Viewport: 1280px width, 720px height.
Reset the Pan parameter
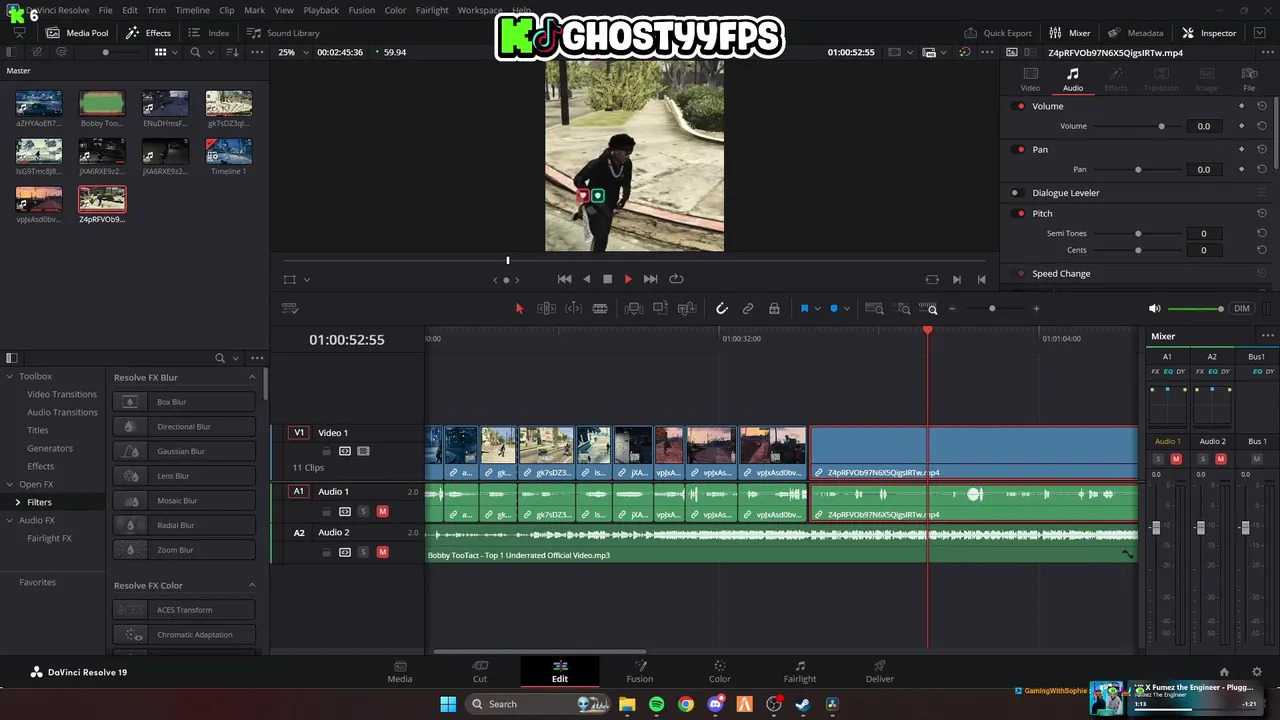tap(1262, 149)
